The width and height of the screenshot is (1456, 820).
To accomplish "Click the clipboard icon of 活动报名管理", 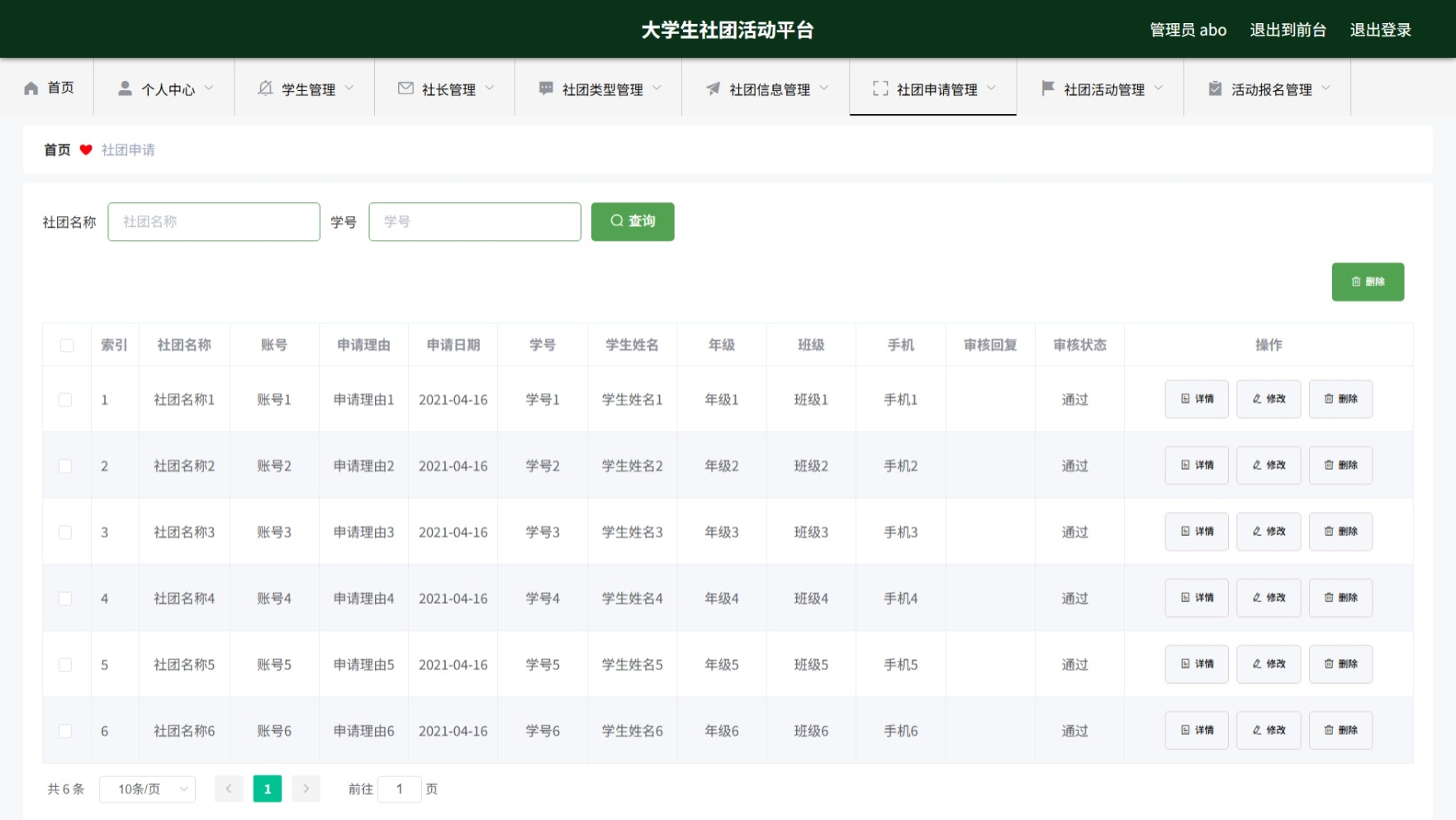I will [1215, 88].
